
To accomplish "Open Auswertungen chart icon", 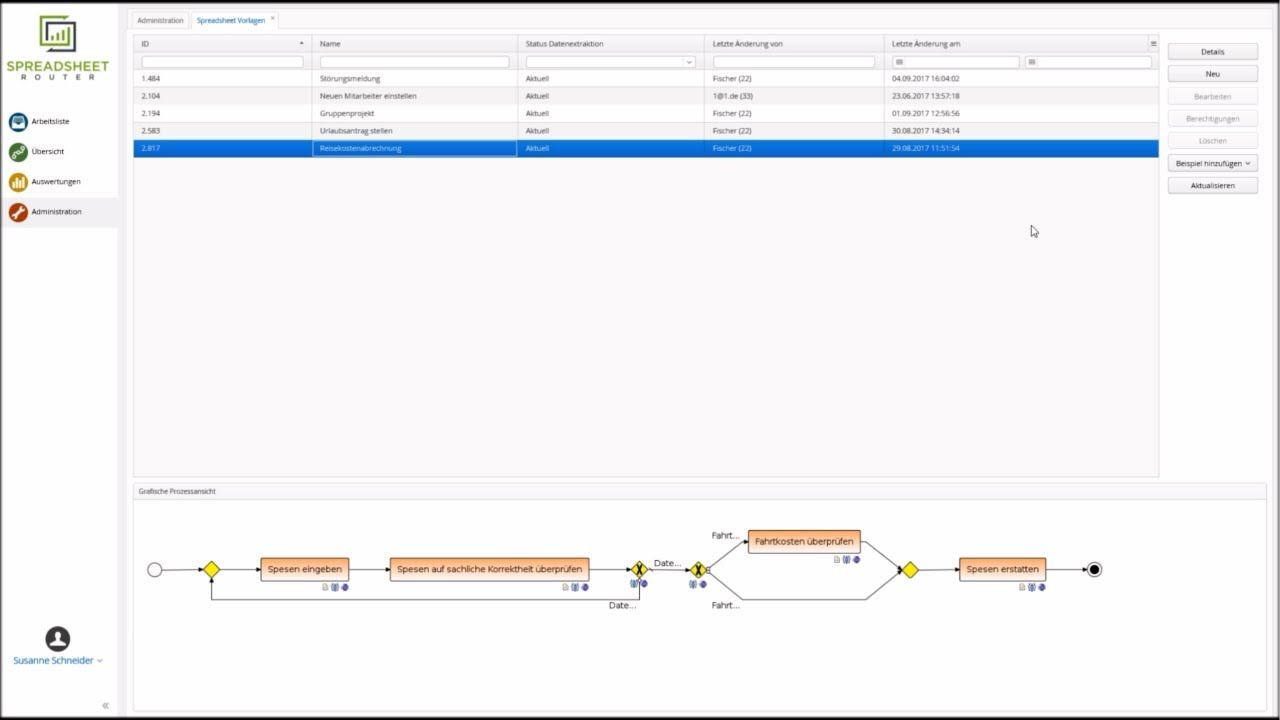I will [18, 182].
